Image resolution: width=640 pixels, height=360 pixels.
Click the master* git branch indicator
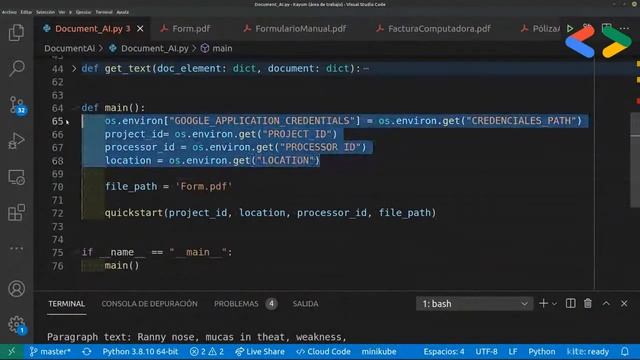point(50,351)
